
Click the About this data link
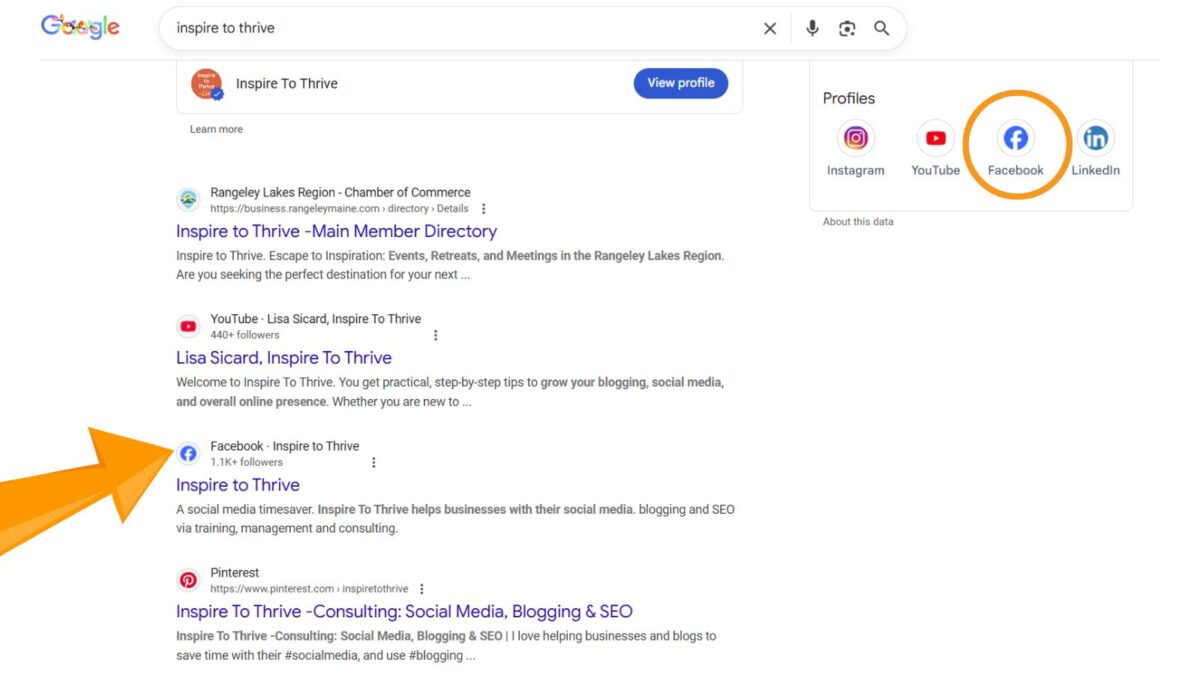click(857, 221)
